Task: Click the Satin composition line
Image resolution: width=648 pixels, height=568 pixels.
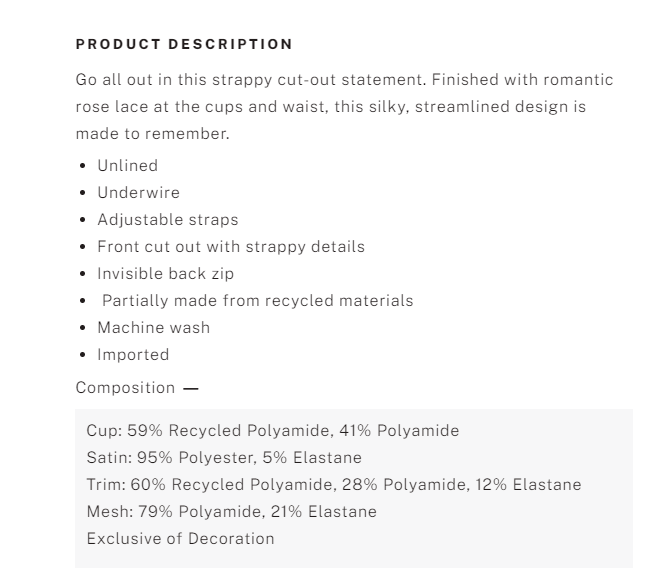Action: coord(224,458)
